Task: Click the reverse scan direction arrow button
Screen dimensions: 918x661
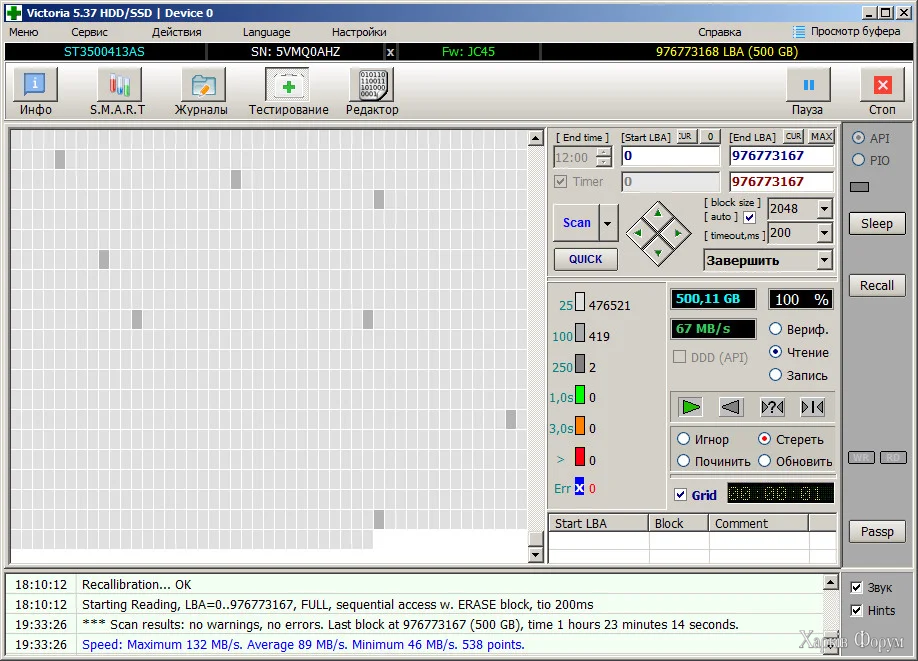Action: point(731,407)
